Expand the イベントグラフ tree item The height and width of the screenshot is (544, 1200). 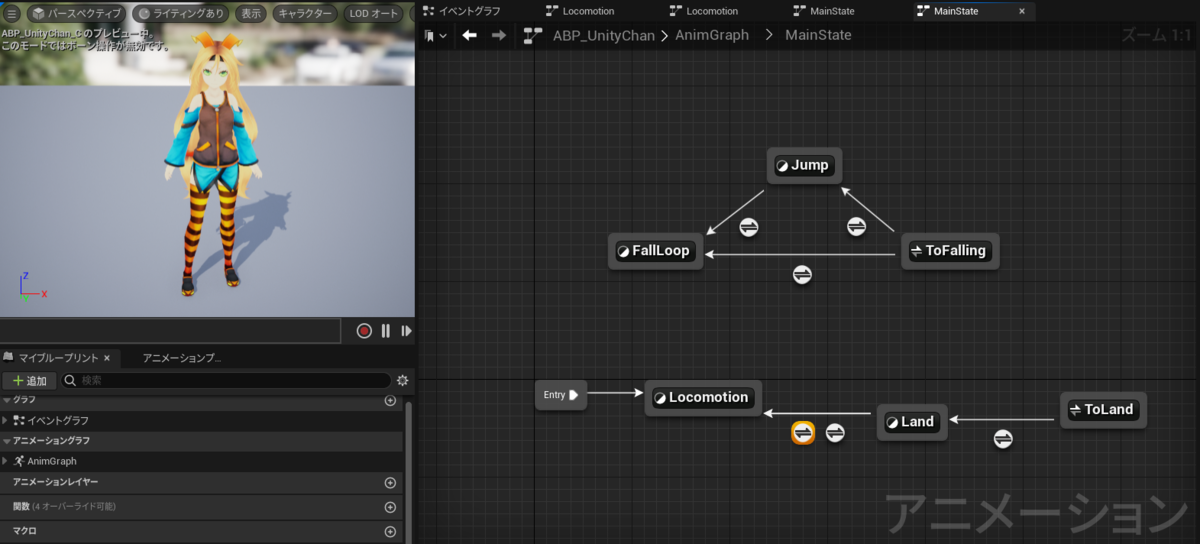pyautogui.click(x=5, y=421)
